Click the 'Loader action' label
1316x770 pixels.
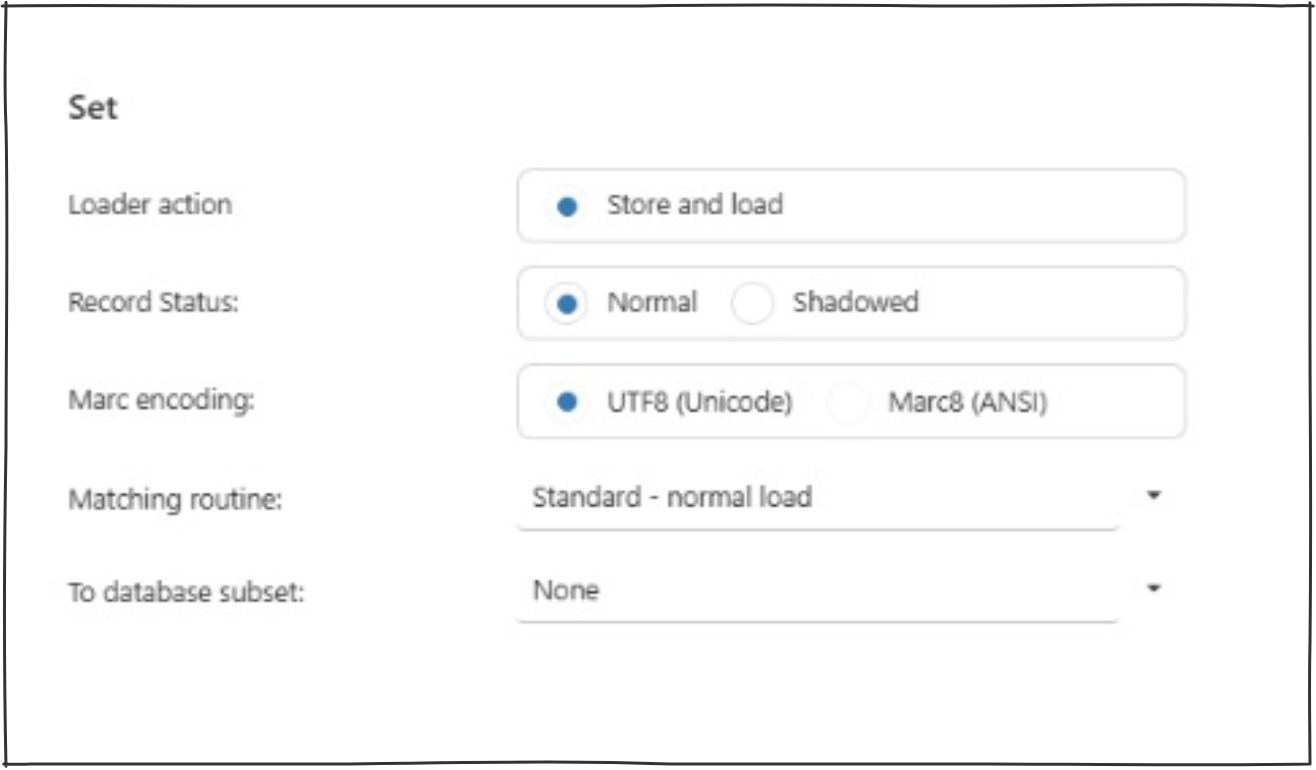pyautogui.click(x=150, y=205)
